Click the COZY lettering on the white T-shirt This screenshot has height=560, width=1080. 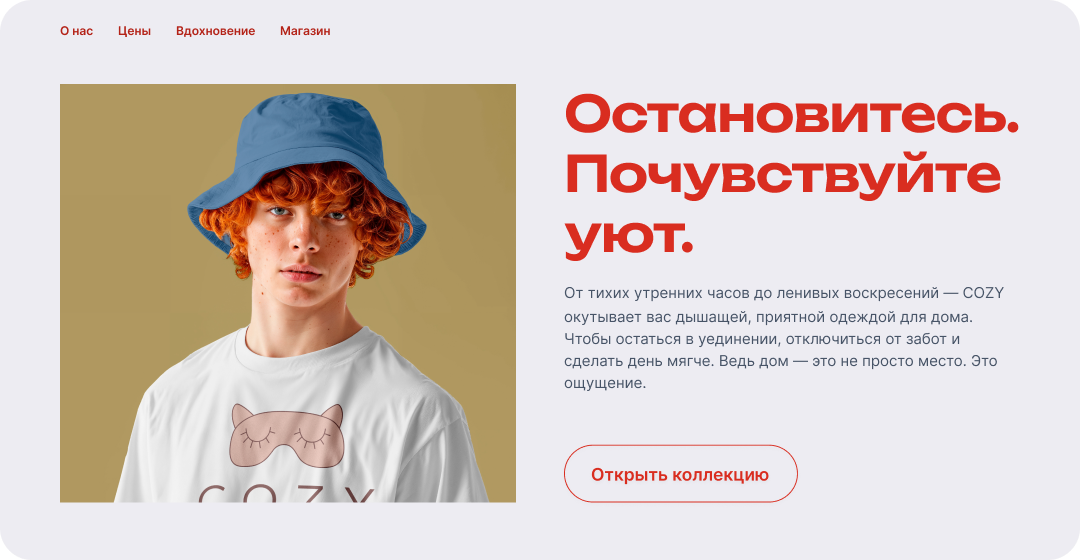[287, 494]
